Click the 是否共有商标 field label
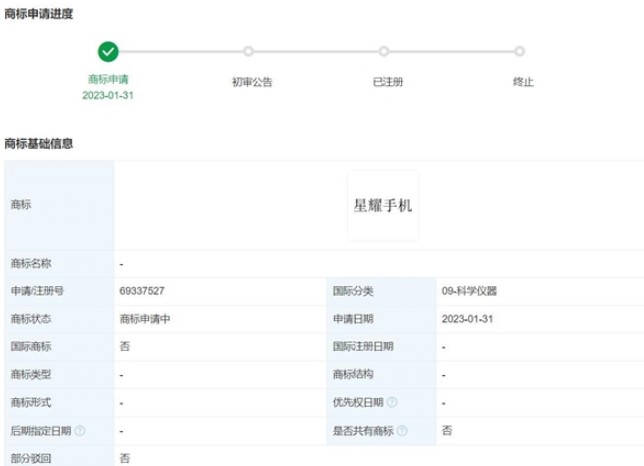The width and height of the screenshot is (644, 466). point(363,431)
